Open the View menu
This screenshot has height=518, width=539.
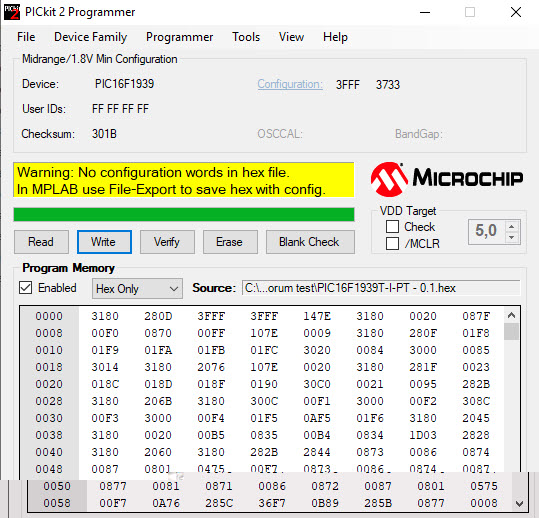click(291, 37)
